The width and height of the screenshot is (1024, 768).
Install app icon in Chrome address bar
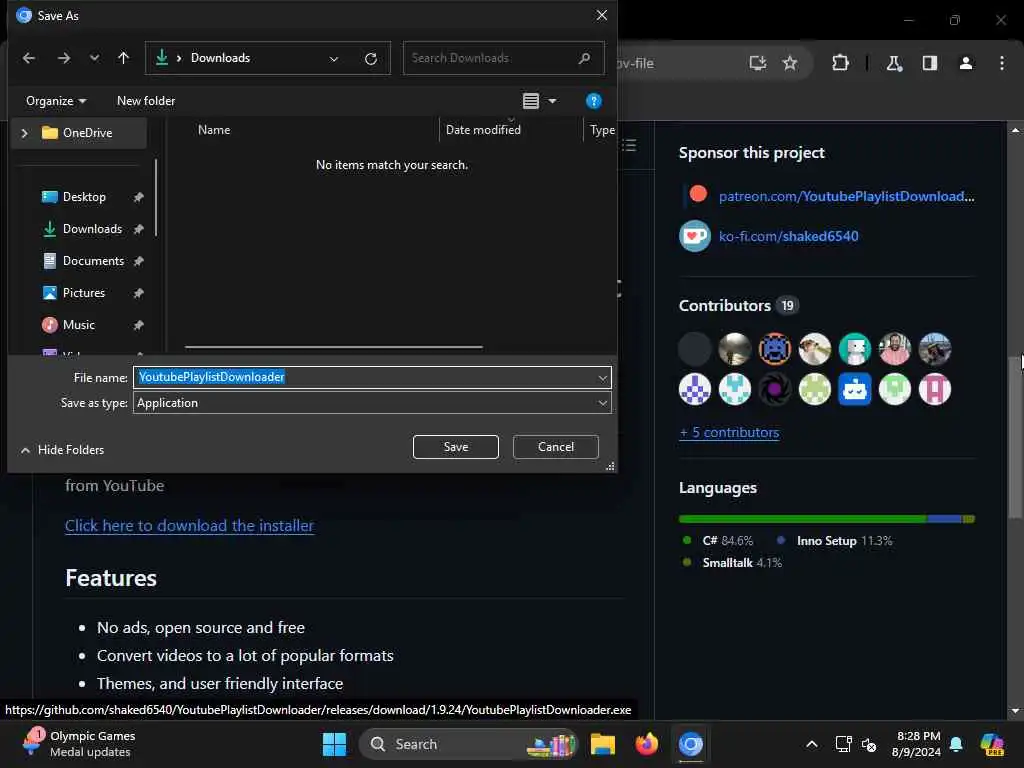[x=758, y=63]
